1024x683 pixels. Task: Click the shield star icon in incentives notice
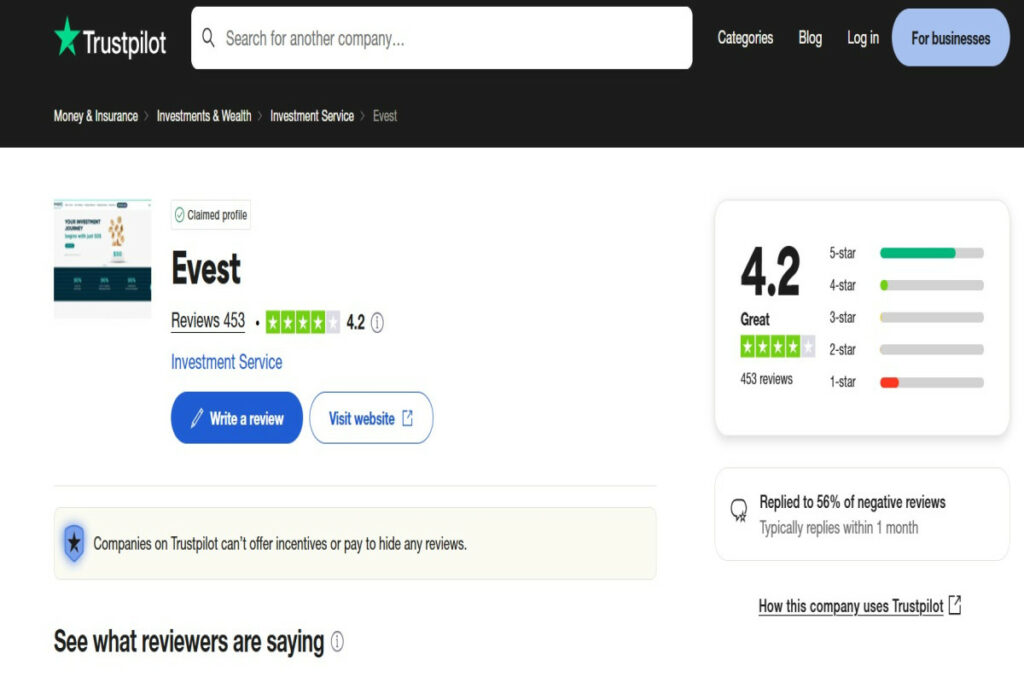coord(74,543)
